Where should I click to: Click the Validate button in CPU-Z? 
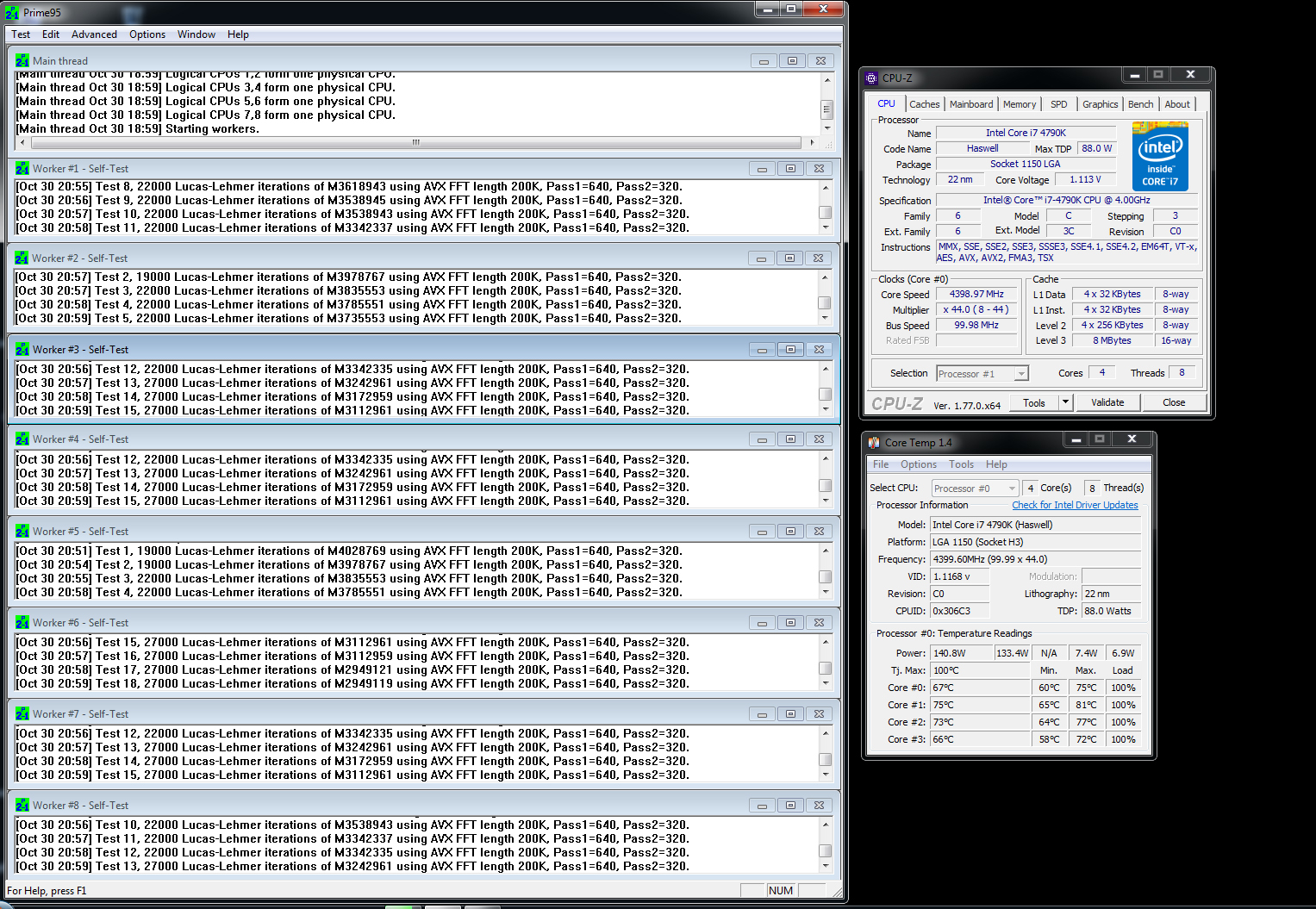point(1107,402)
